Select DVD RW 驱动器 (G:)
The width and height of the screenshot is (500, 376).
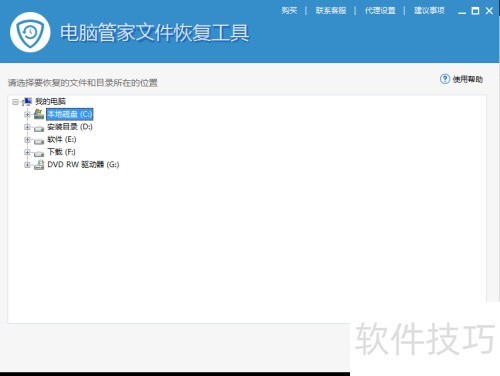pos(83,165)
